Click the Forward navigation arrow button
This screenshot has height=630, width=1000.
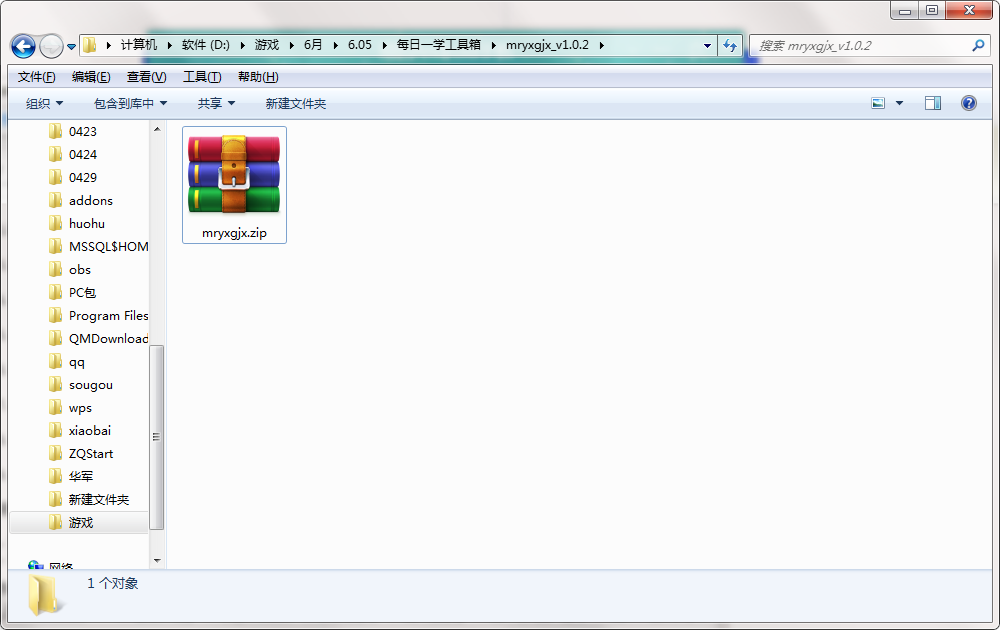click(51, 46)
